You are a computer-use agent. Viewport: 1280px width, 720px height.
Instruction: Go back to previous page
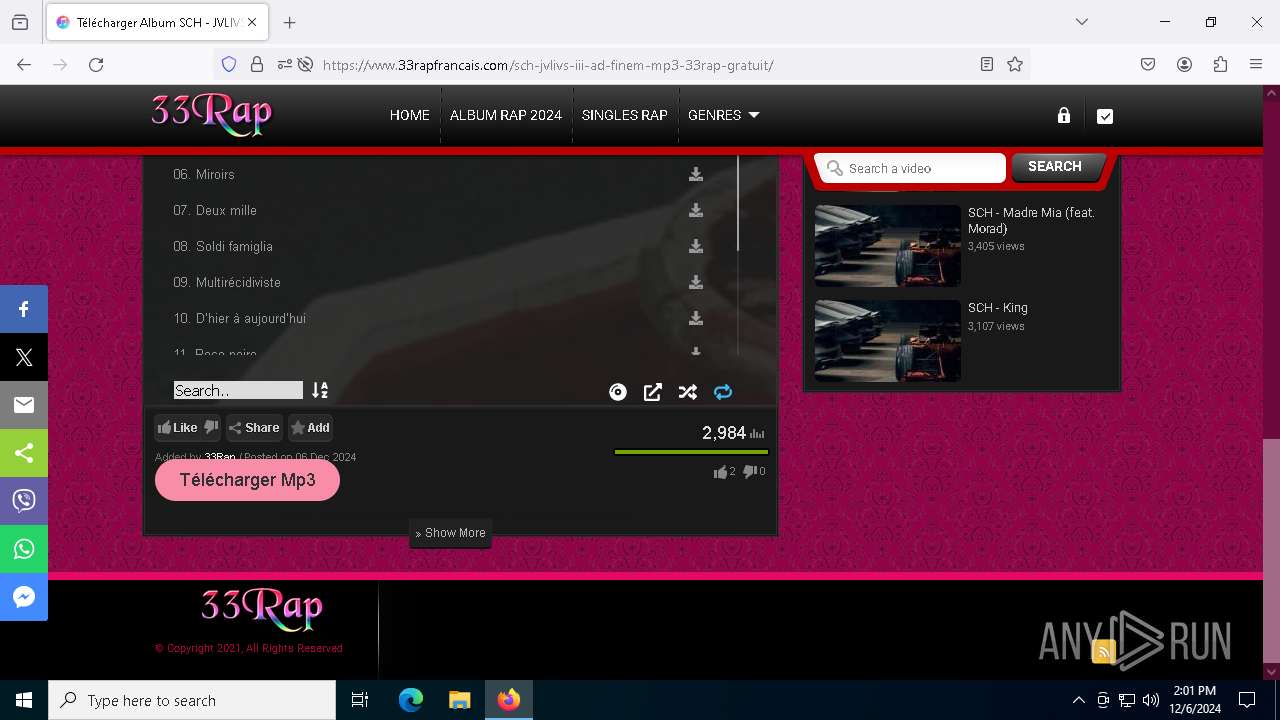tap(24, 64)
